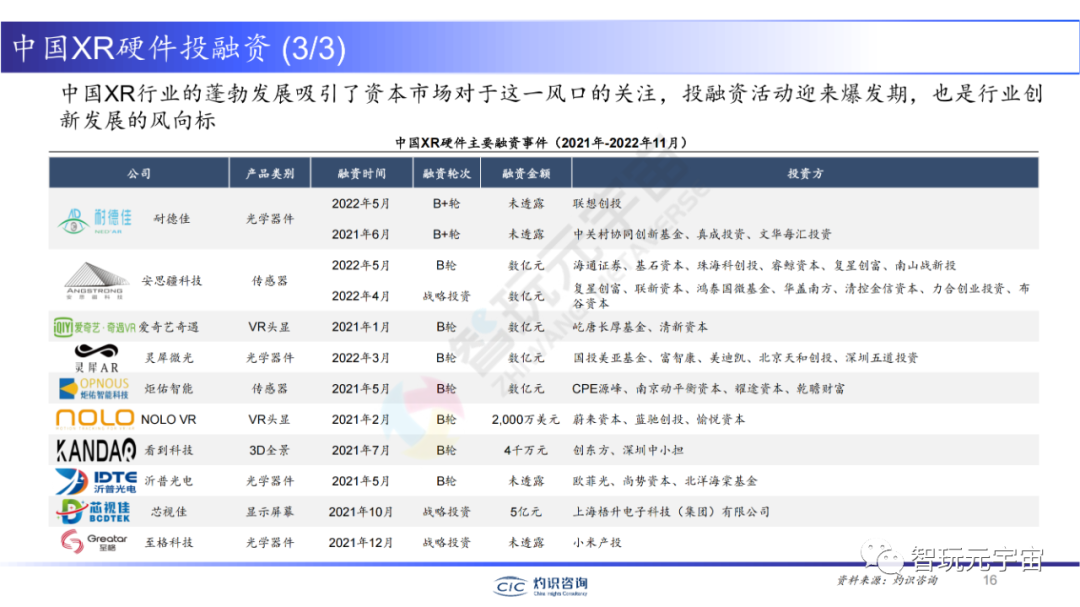The width and height of the screenshot is (1080, 607).
Task: Click the 芯视佳 BCDTEK logo
Action: tap(94, 512)
